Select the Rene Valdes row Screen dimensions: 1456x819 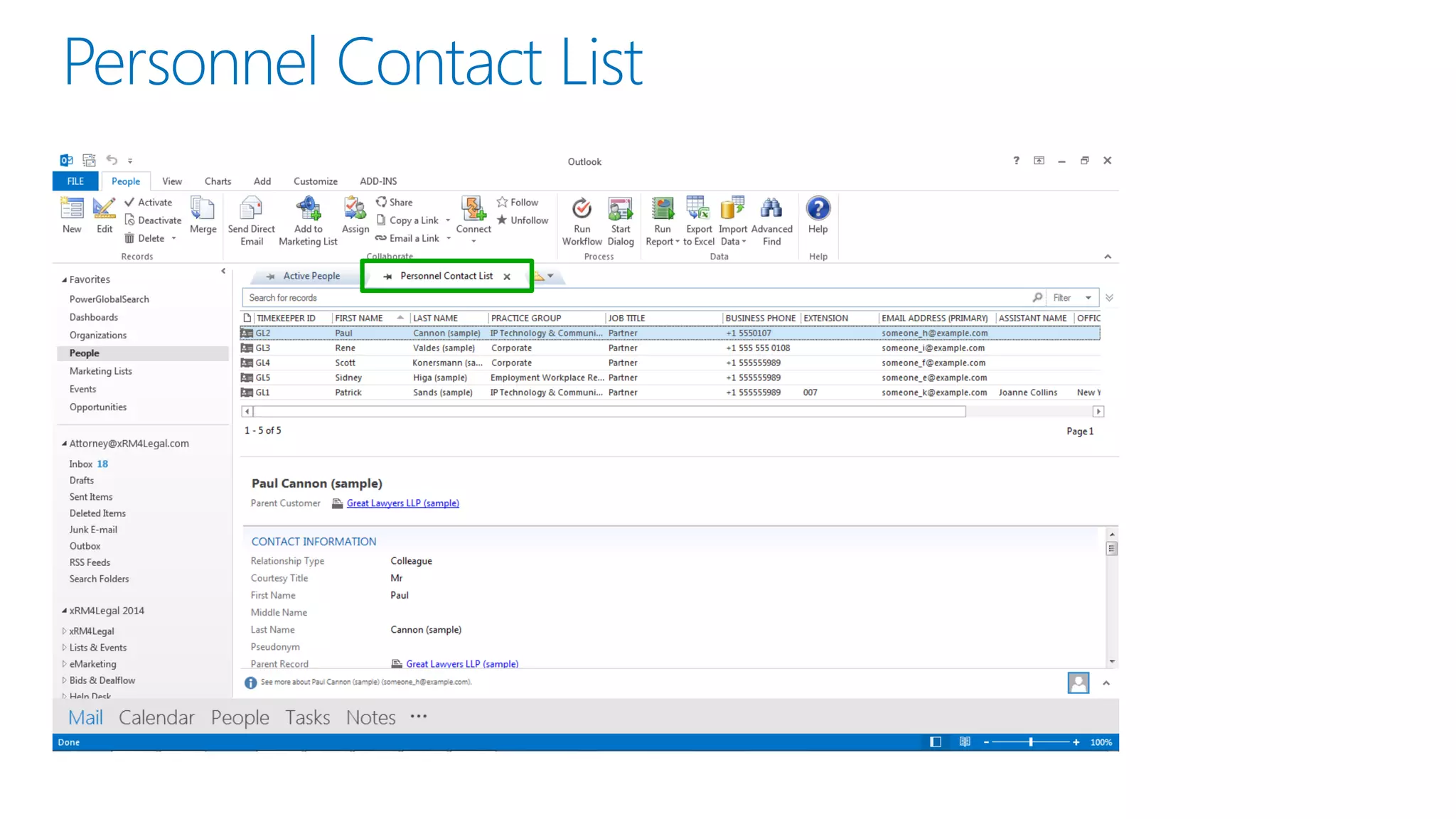point(670,348)
